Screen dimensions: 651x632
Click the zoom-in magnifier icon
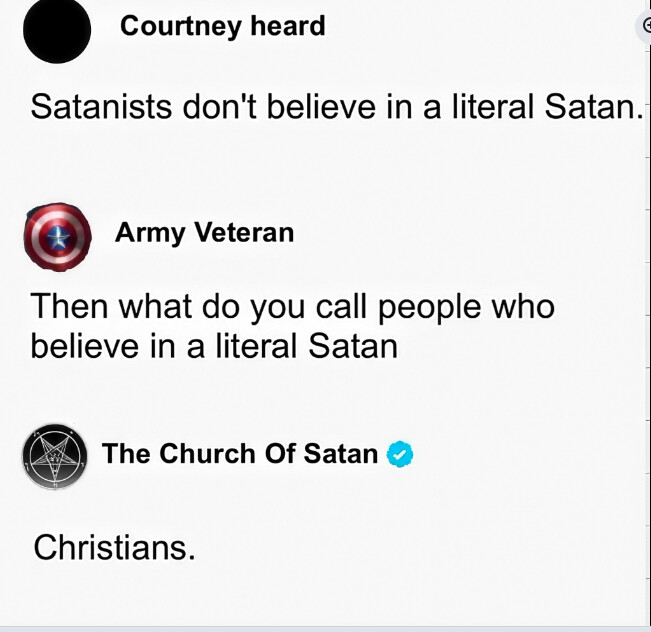click(645, 27)
